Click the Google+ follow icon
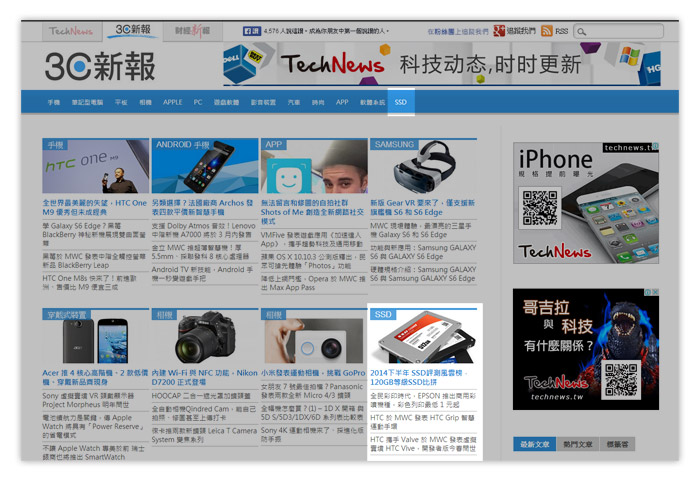 click(x=499, y=31)
